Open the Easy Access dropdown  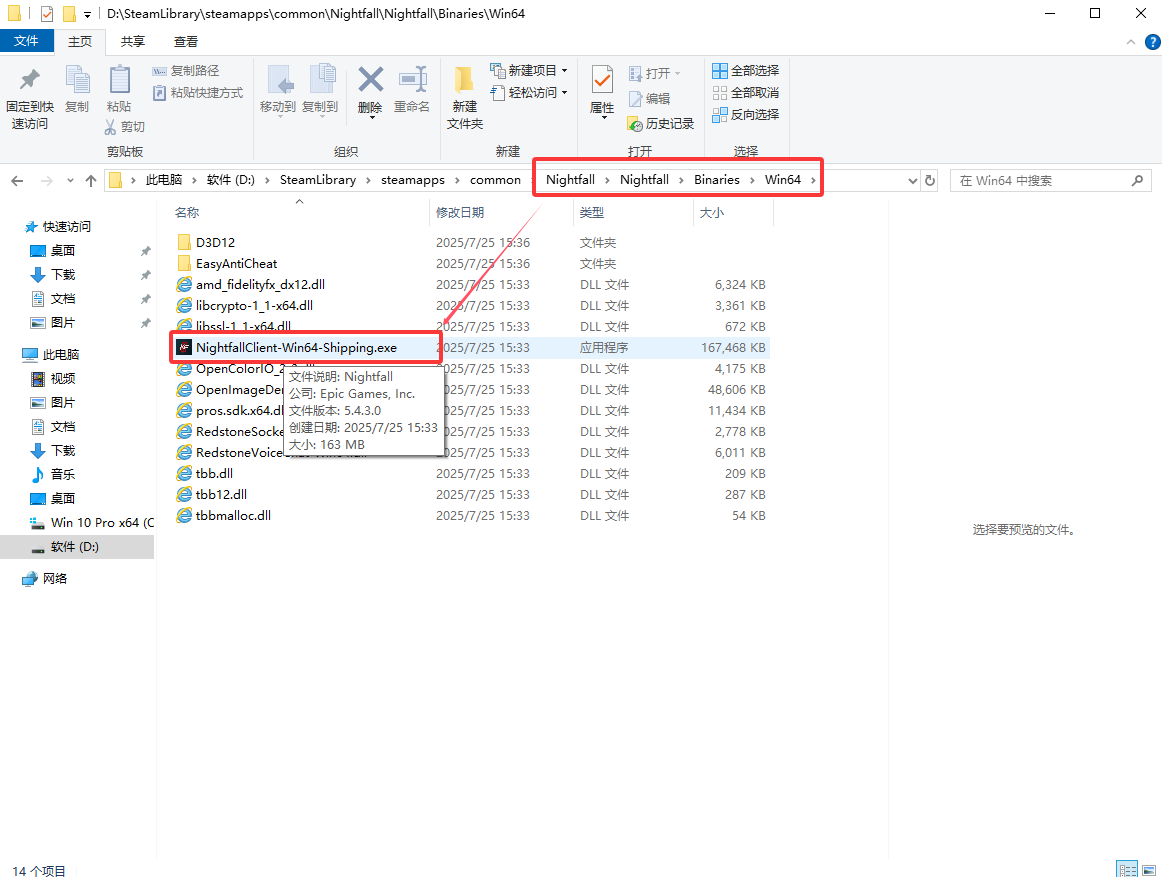click(x=565, y=93)
